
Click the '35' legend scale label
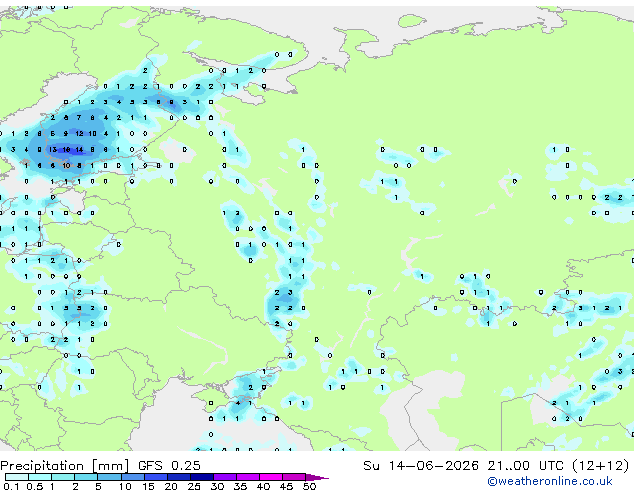241,486
